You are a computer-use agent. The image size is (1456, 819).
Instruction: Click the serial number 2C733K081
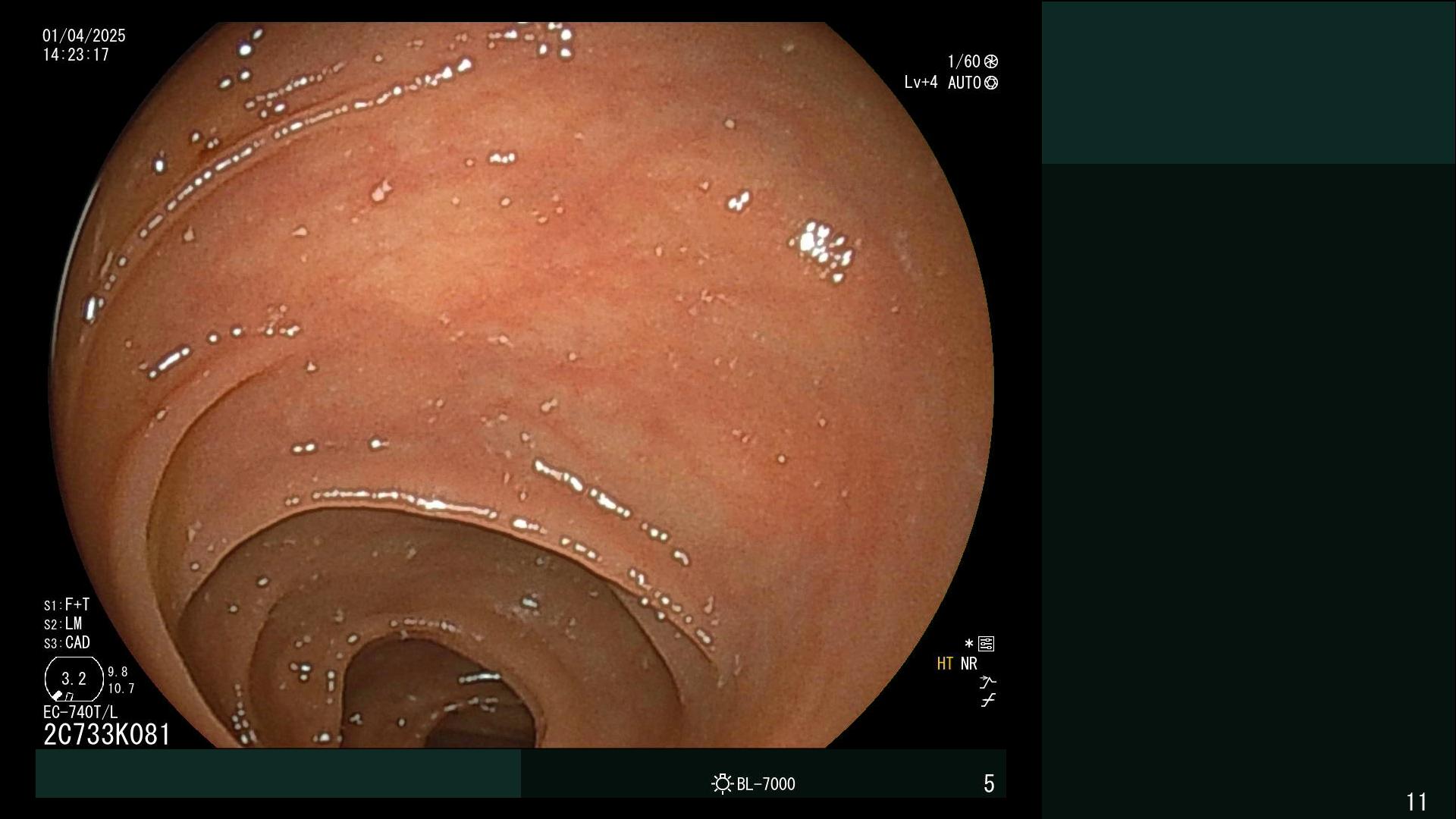point(107,735)
